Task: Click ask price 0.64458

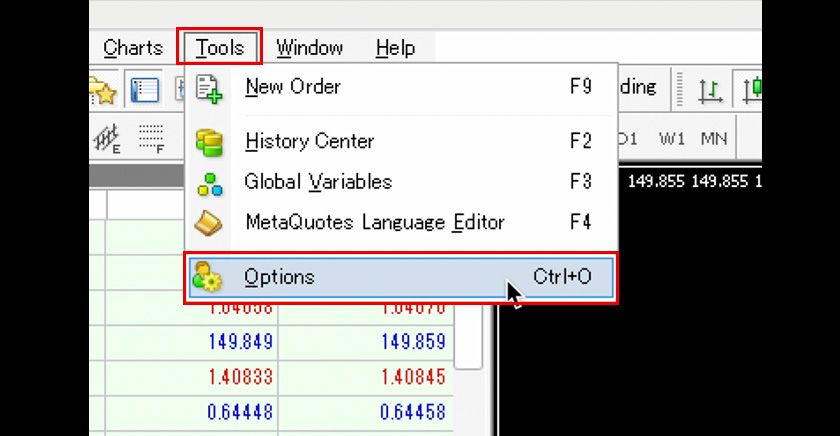Action: click(x=412, y=412)
